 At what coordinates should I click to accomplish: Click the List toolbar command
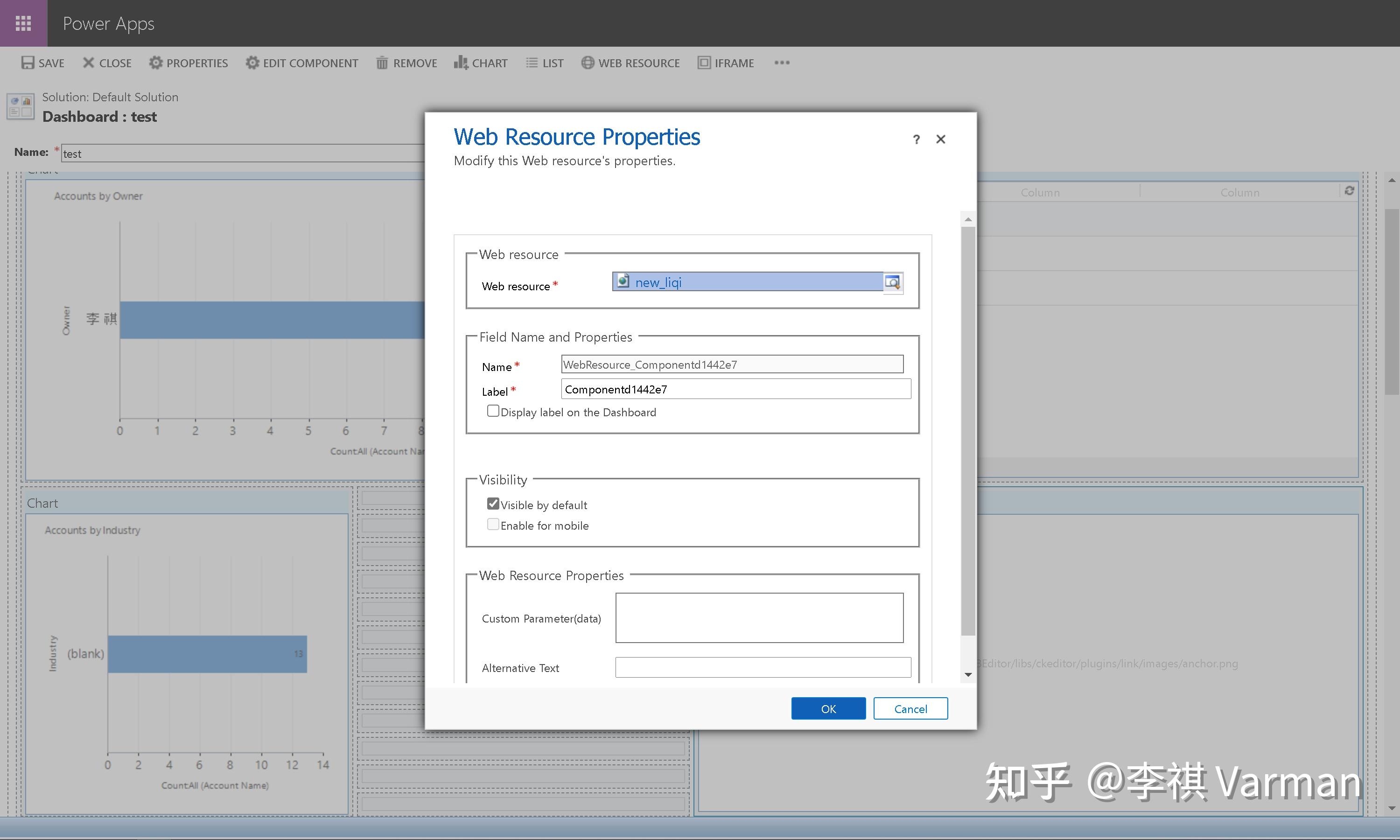[x=545, y=63]
